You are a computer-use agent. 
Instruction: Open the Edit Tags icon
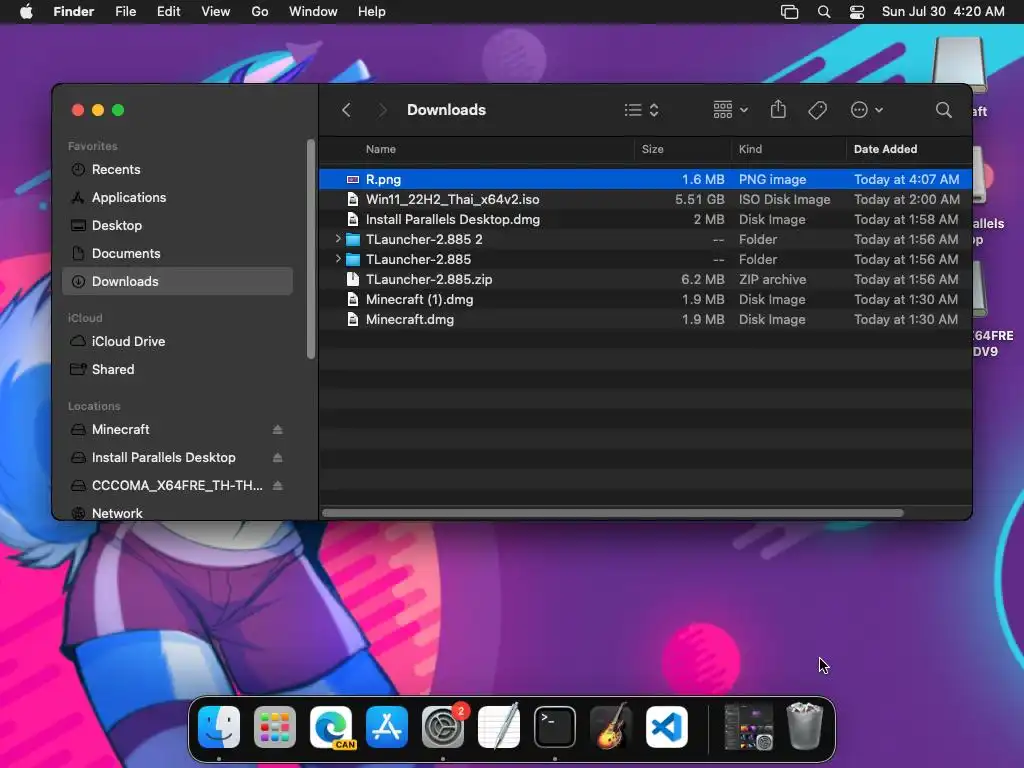click(817, 110)
